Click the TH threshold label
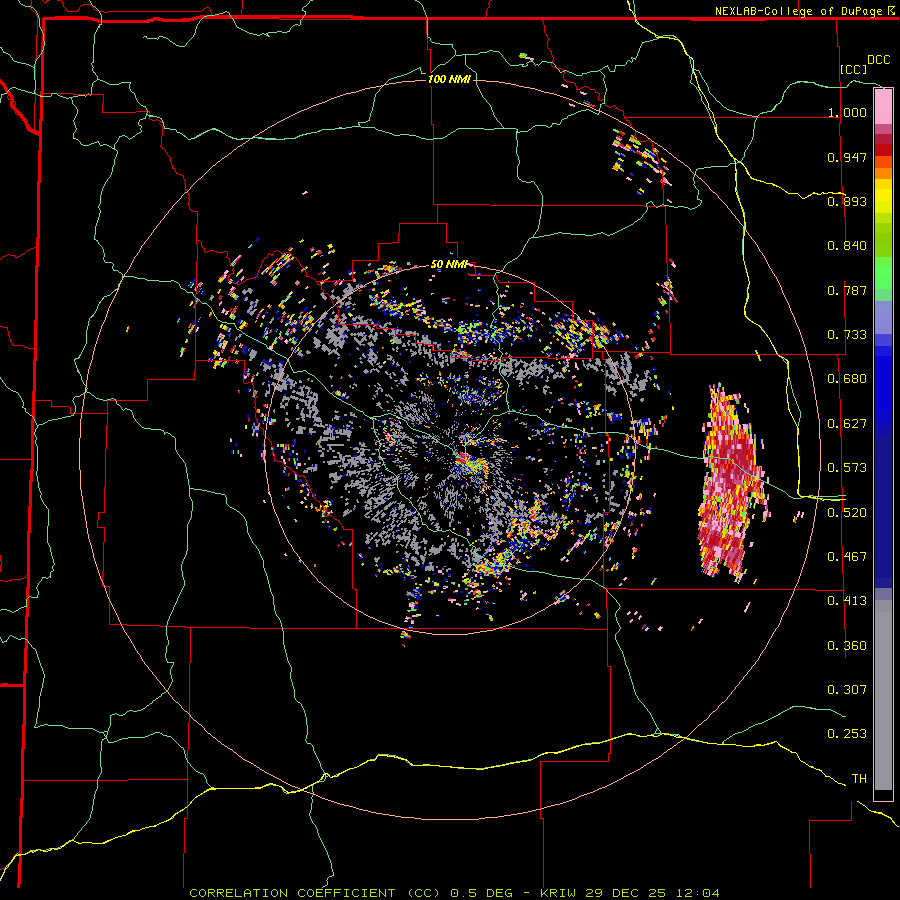The height and width of the screenshot is (900, 900). [x=859, y=779]
